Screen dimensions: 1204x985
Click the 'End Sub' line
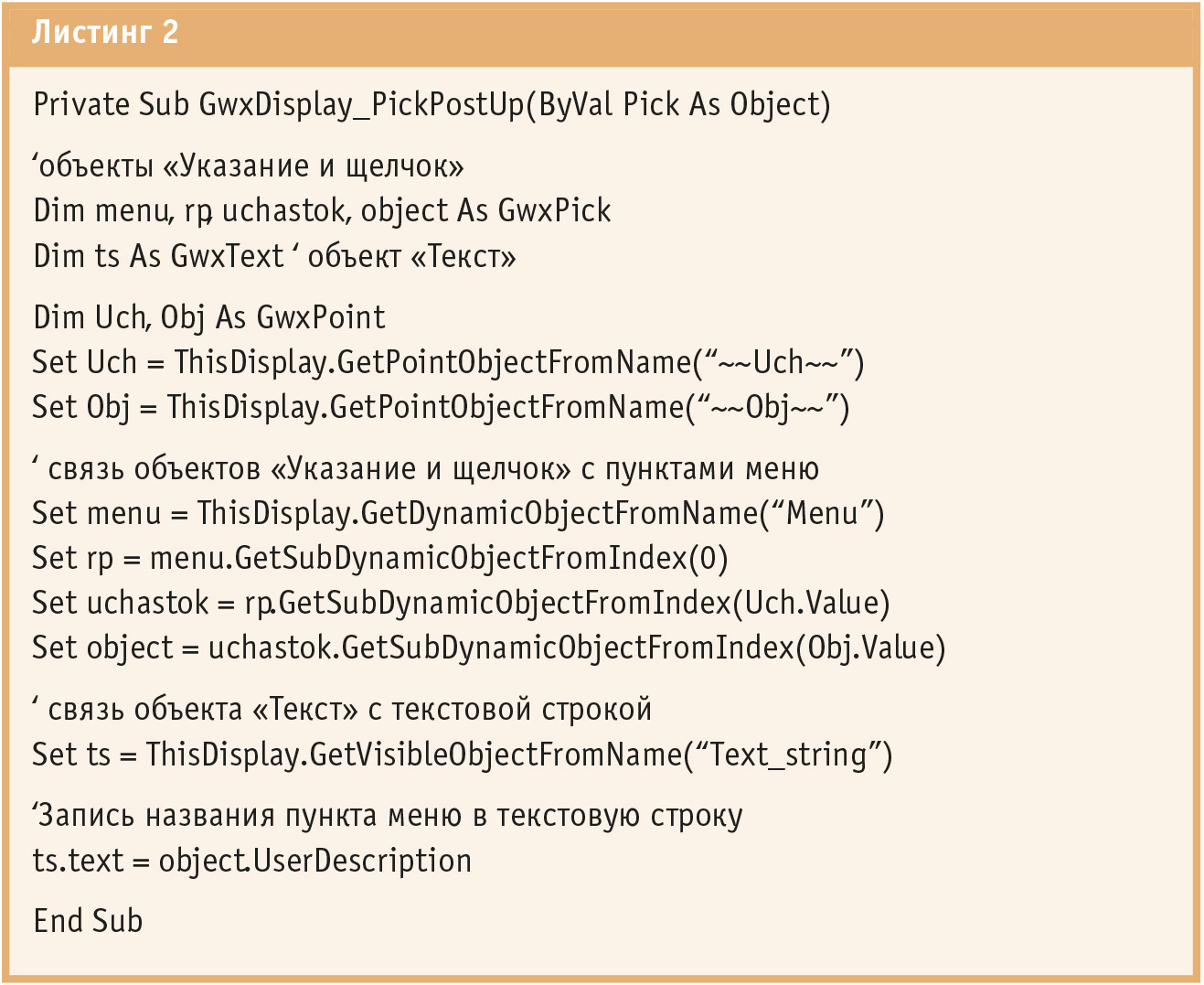coord(88,921)
